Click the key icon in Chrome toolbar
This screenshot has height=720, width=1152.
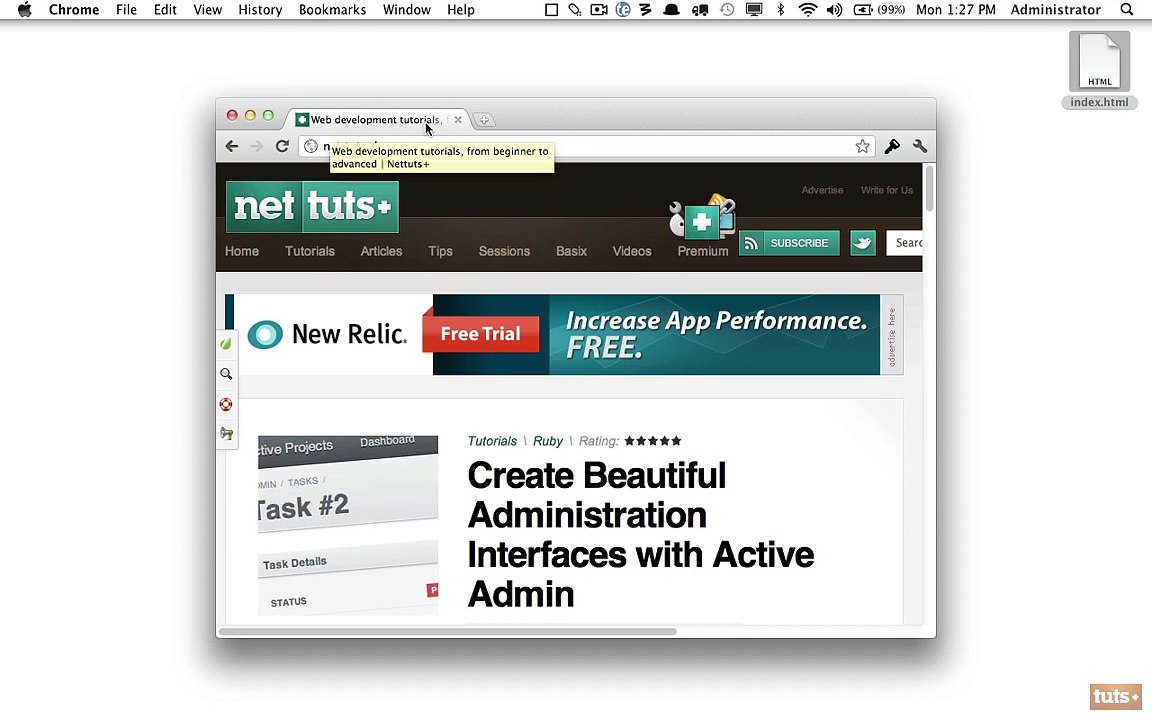[x=892, y=146]
